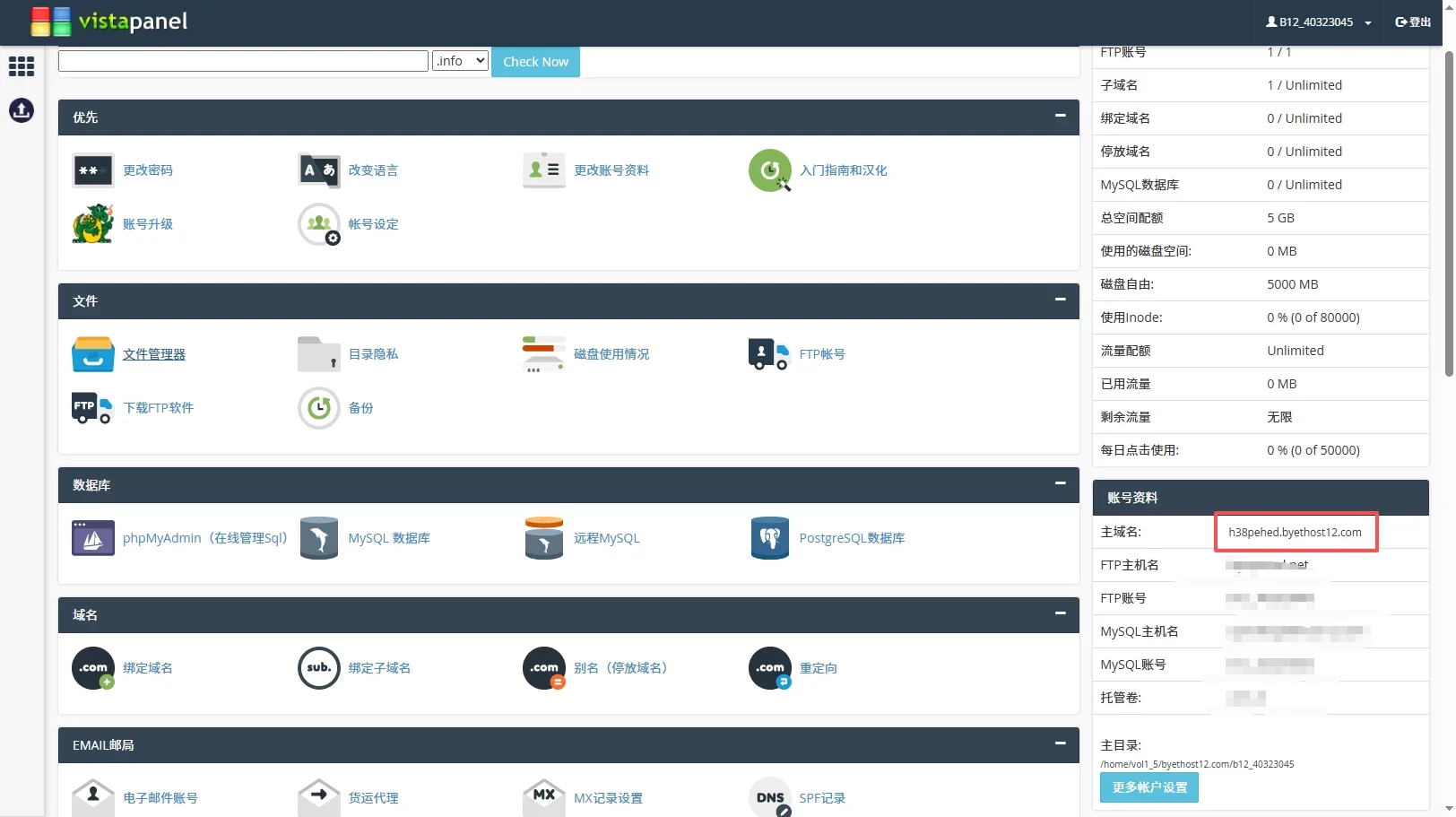The image size is (1456, 817).
Task: Click the phpMyAdmin sailboat icon
Action: [92, 538]
